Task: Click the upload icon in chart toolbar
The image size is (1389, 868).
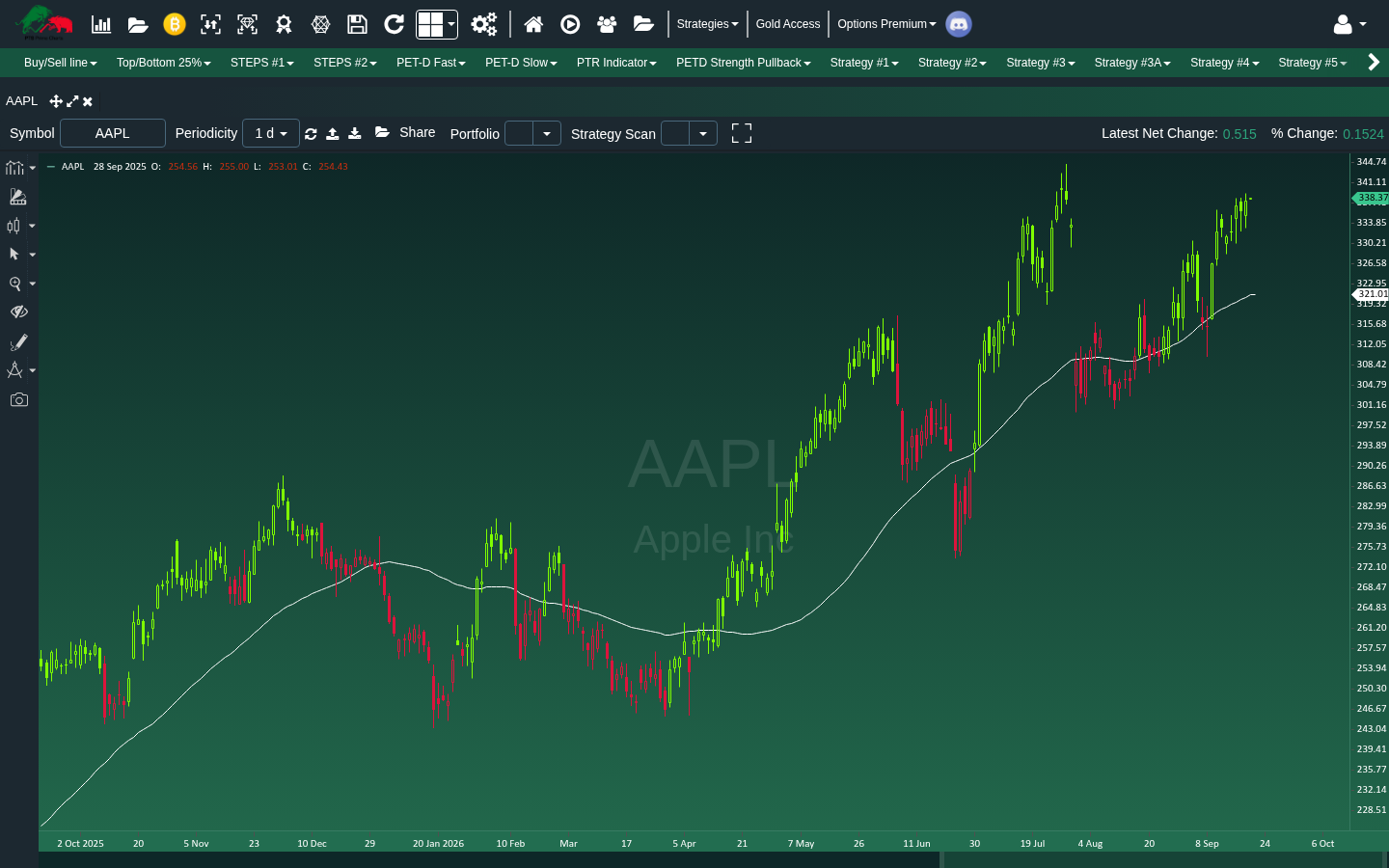Action: click(333, 133)
